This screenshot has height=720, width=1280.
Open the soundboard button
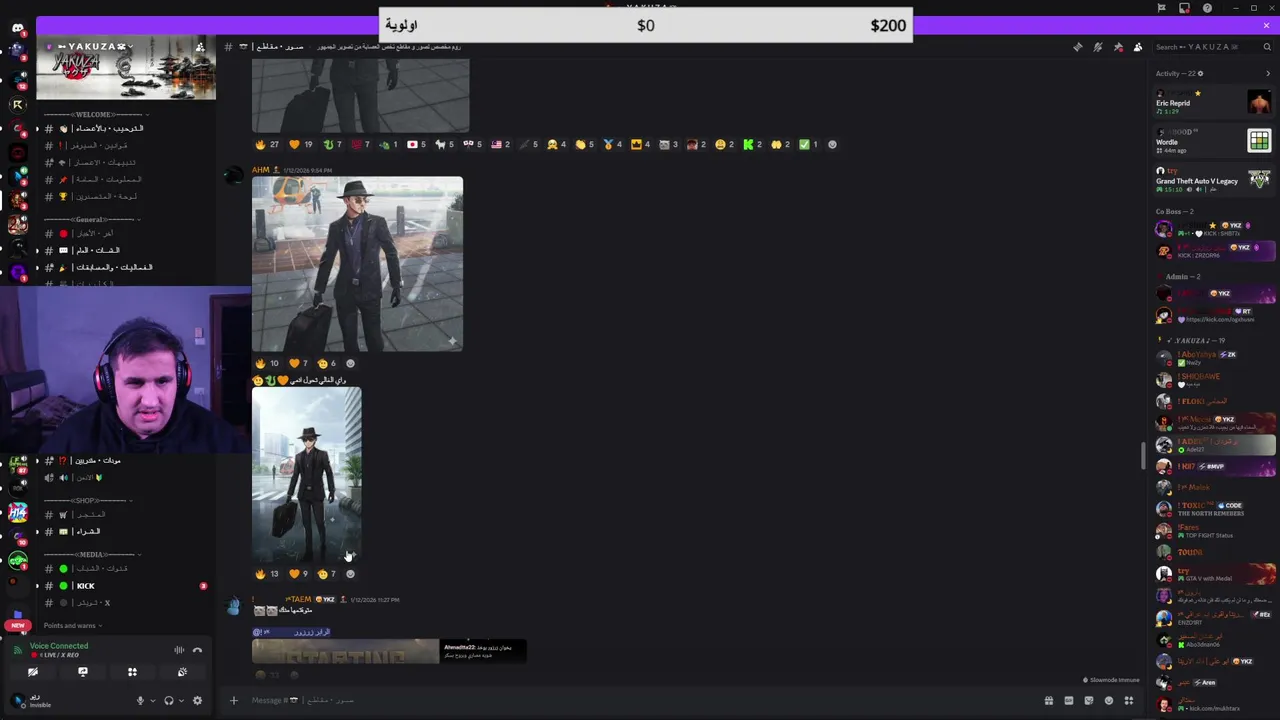coord(182,672)
